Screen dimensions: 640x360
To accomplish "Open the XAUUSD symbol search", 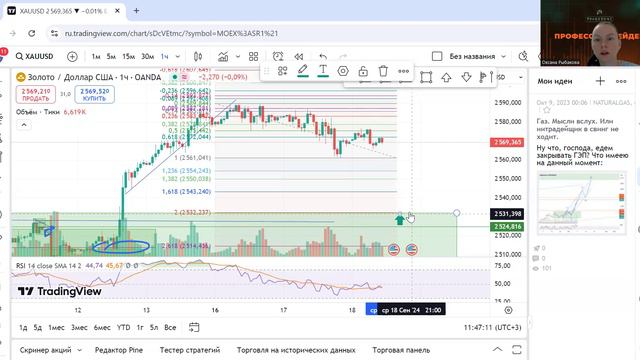I will [x=35, y=56].
